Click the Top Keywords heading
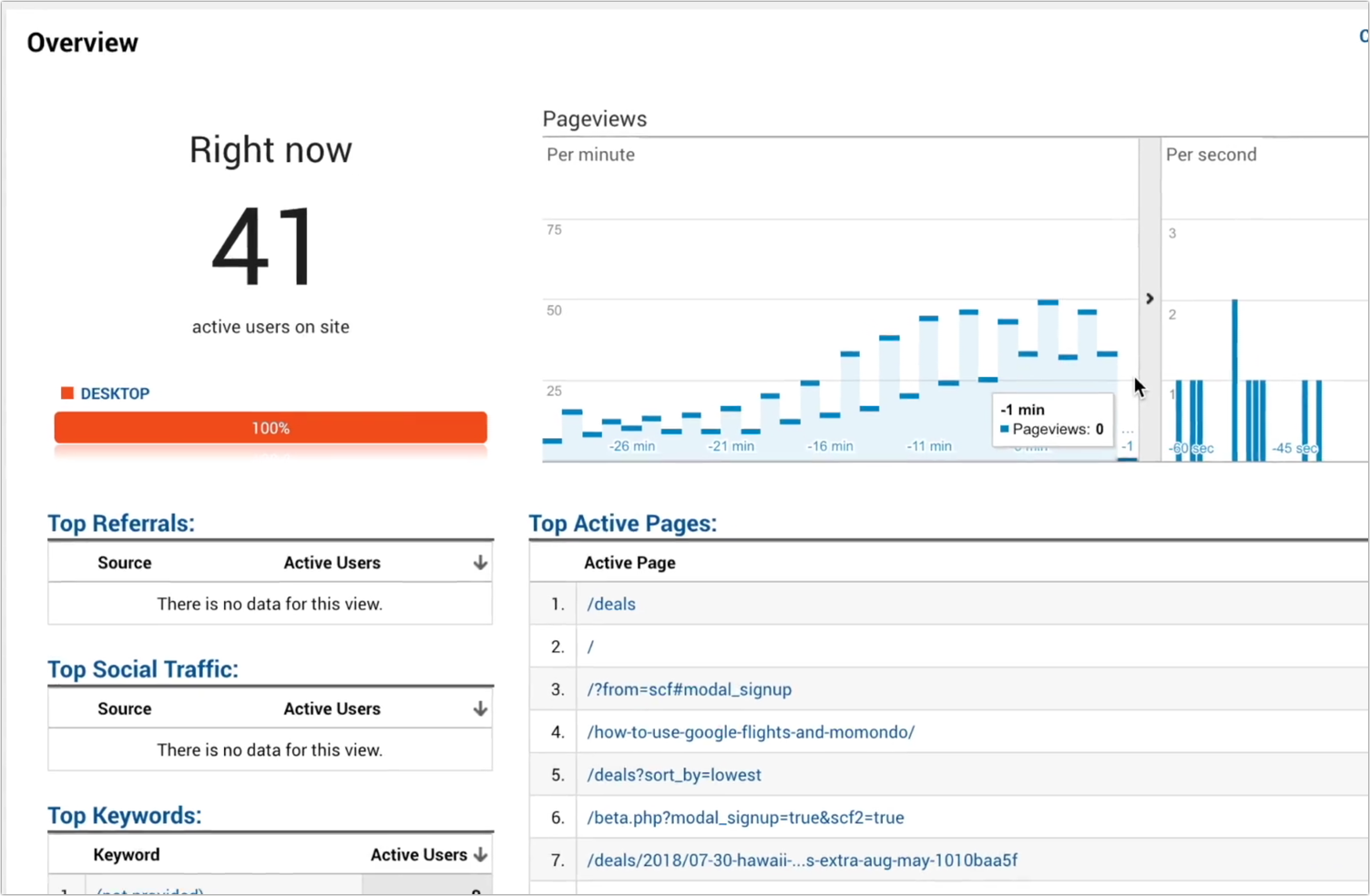1370x896 pixels. [x=125, y=815]
